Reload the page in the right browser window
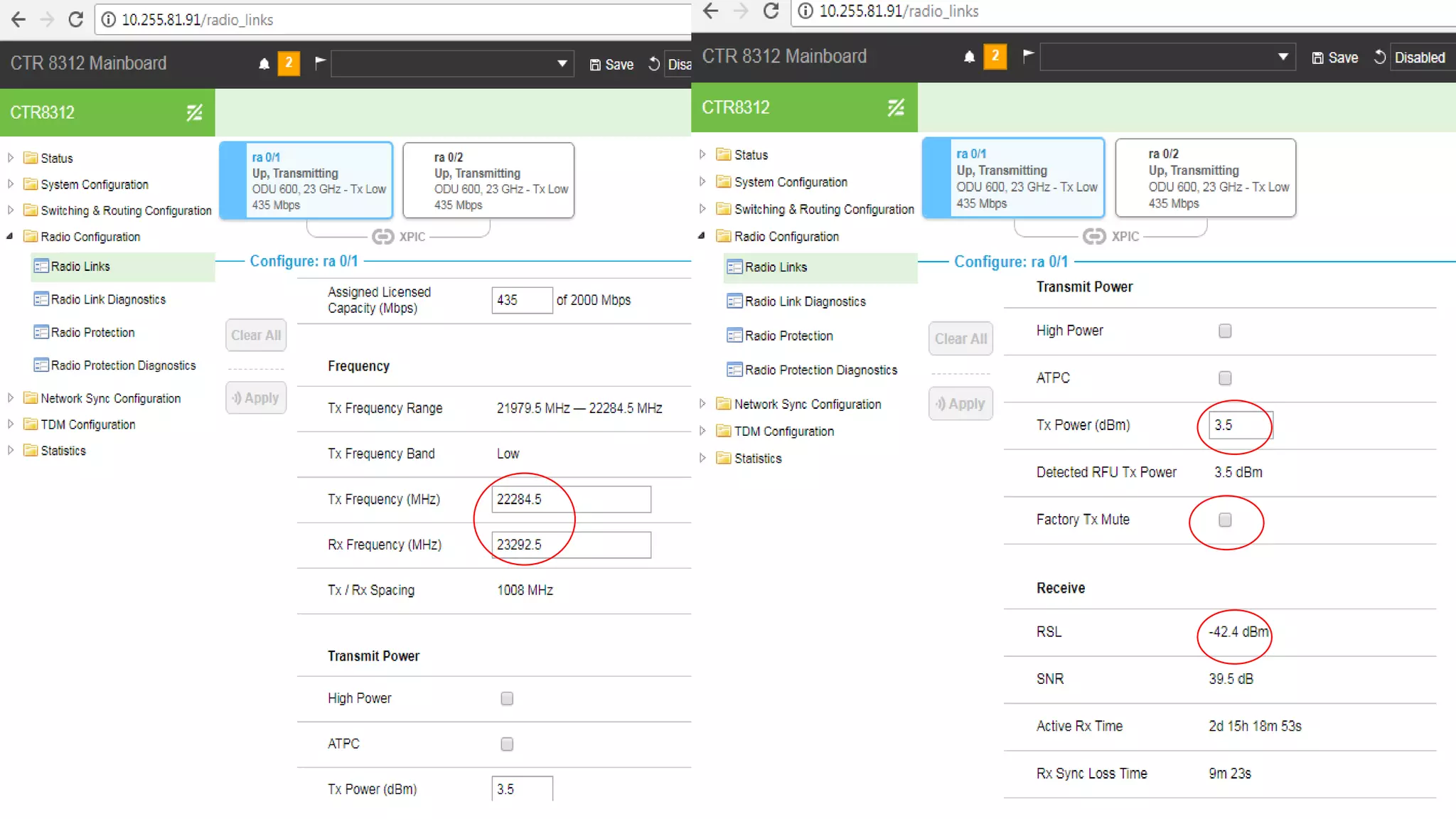The image size is (1456, 819). [771, 11]
